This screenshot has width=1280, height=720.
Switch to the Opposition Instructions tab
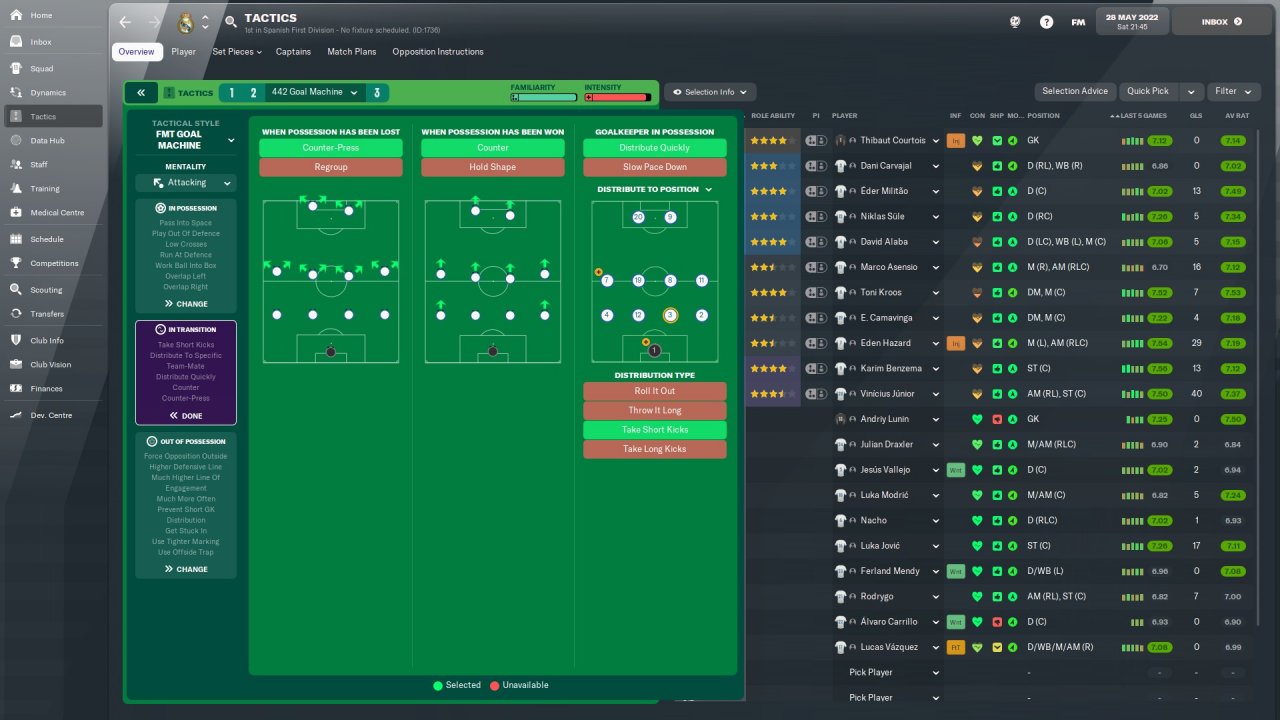(x=438, y=51)
